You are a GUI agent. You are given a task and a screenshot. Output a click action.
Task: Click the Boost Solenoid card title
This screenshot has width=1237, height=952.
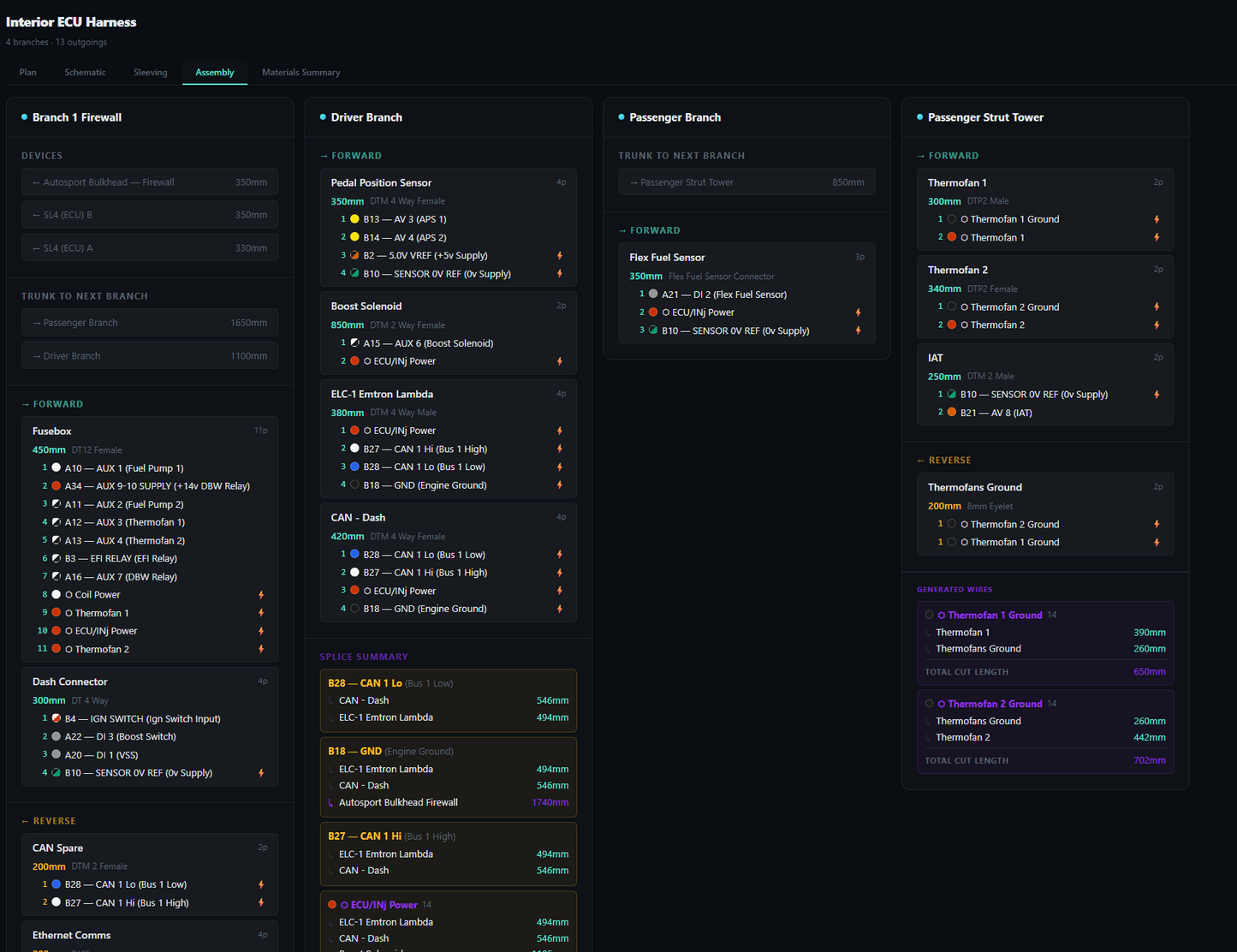366,306
